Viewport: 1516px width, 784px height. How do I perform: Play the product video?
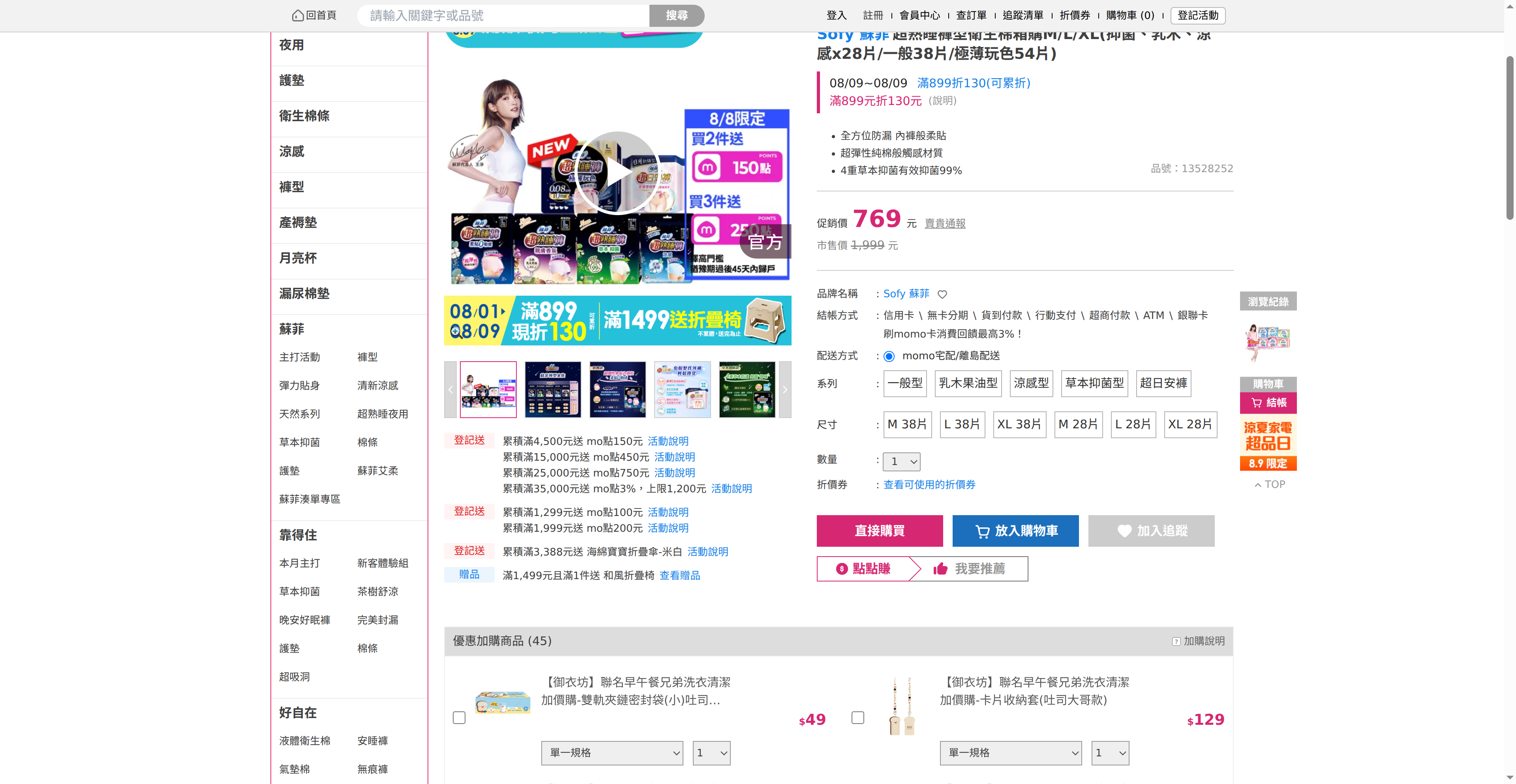click(x=617, y=173)
